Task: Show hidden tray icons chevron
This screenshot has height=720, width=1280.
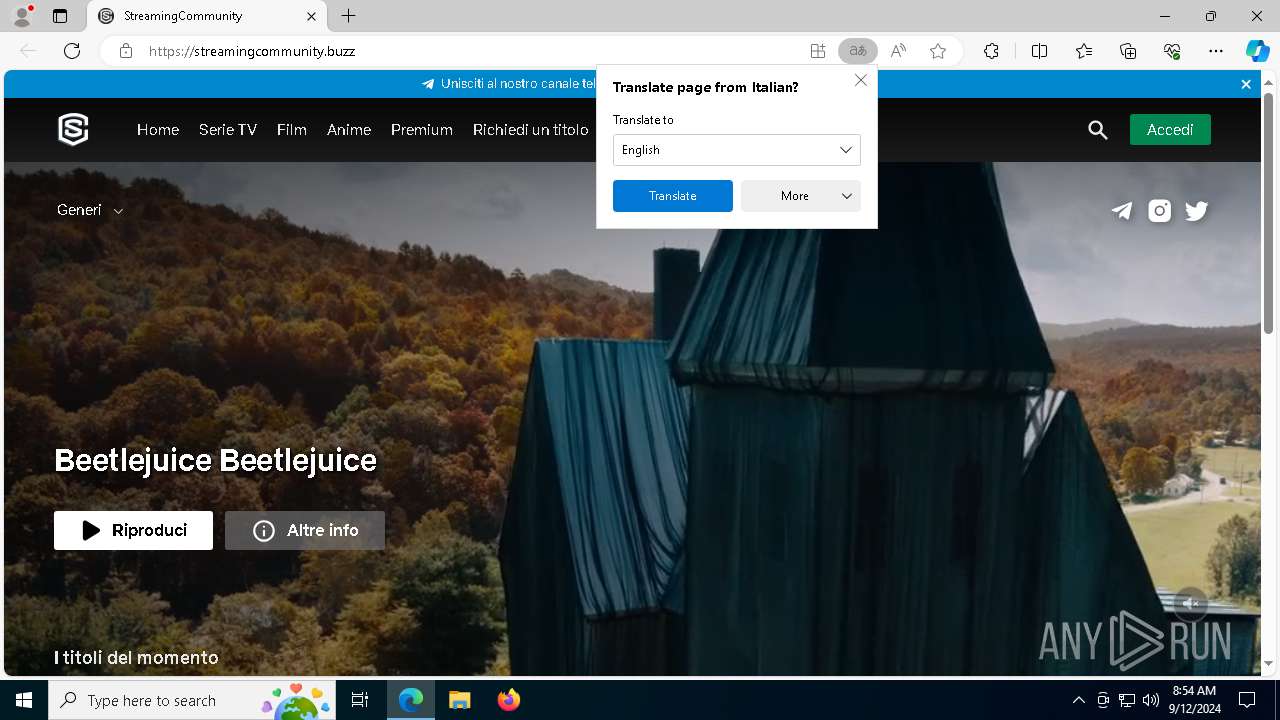Action: coord(1078,700)
